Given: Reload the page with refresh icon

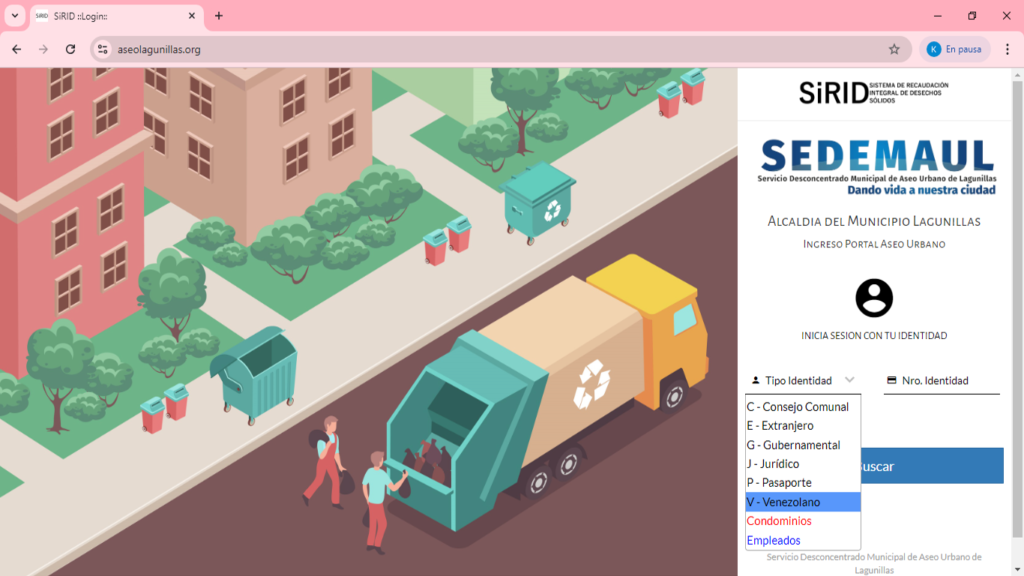Looking at the screenshot, I should (70, 49).
